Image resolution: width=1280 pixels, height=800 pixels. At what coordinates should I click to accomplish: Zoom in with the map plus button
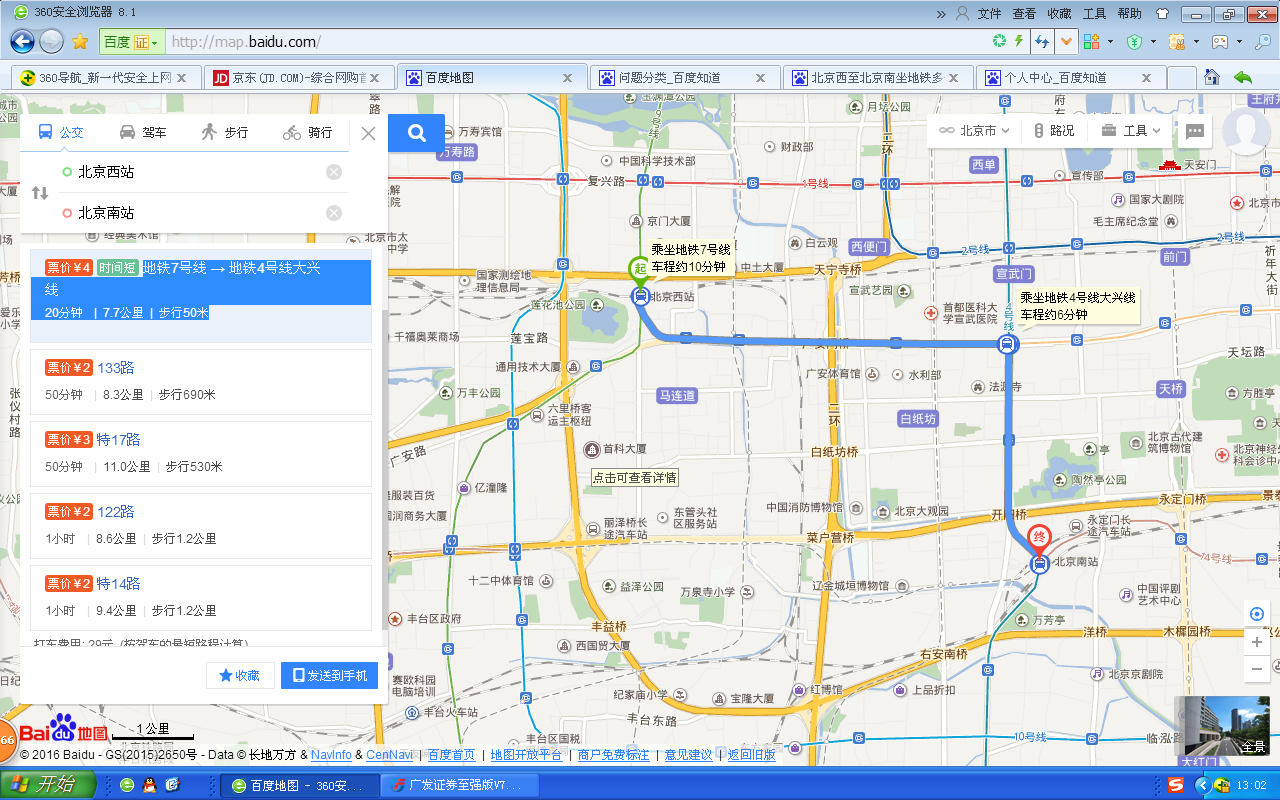click(x=1257, y=642)
